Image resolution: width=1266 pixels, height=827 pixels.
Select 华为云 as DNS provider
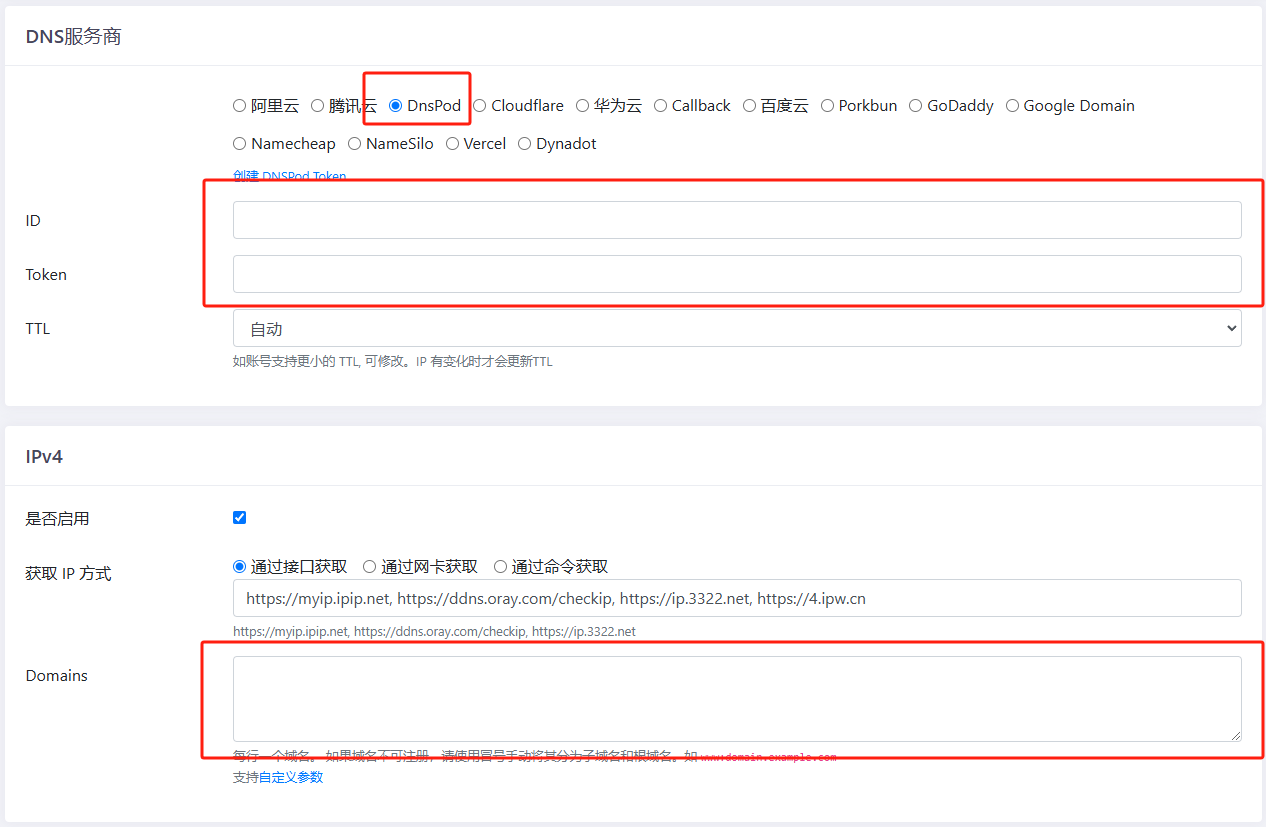[x=582, y=106]
